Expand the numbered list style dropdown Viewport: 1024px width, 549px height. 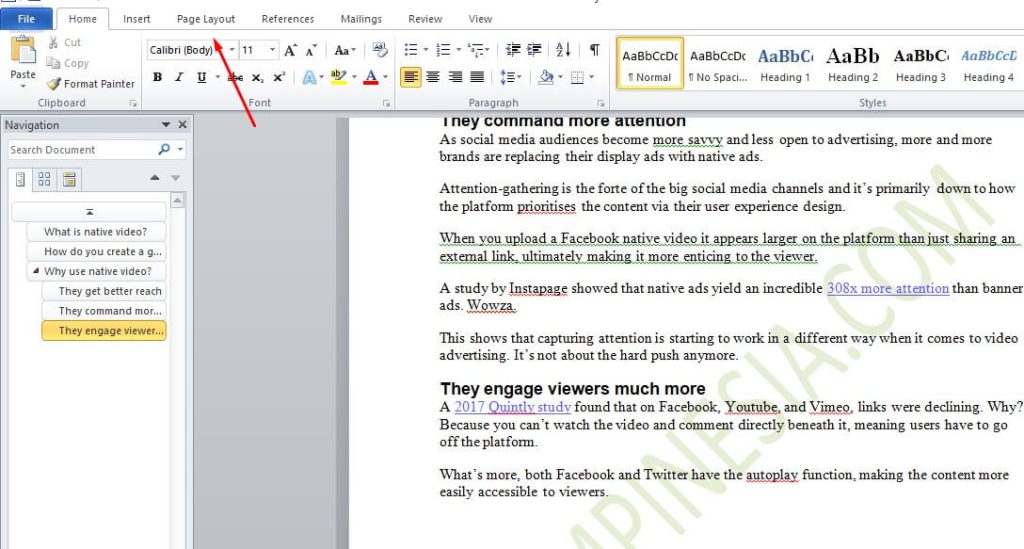458,50
